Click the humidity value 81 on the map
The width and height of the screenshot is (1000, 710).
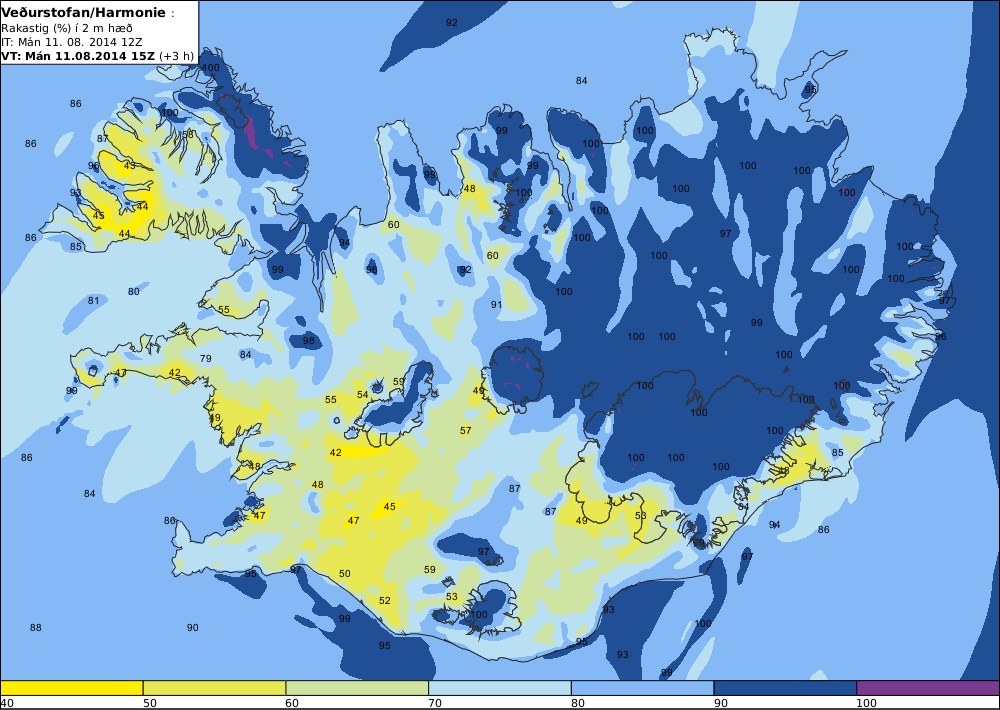tap(94, 300)
